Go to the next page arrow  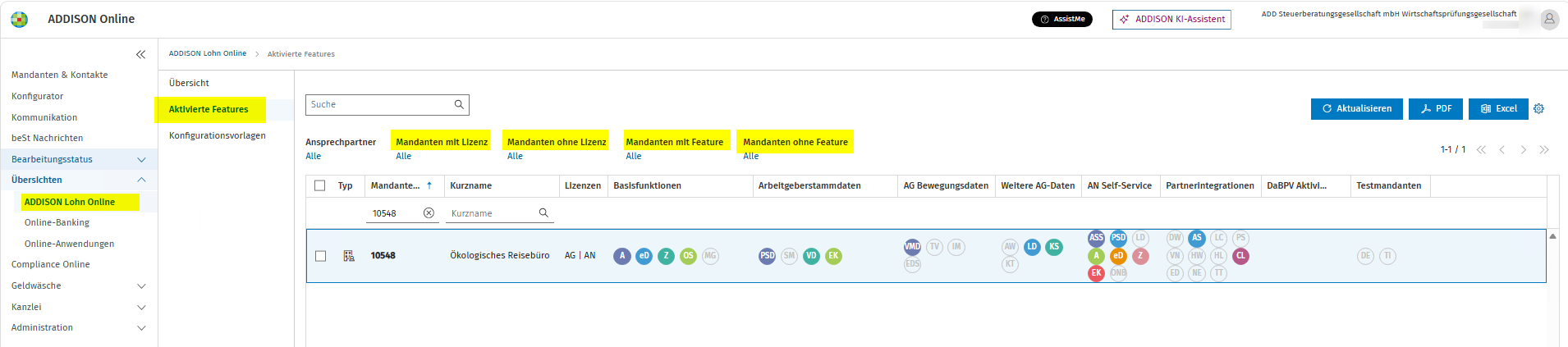[1523, 149]
